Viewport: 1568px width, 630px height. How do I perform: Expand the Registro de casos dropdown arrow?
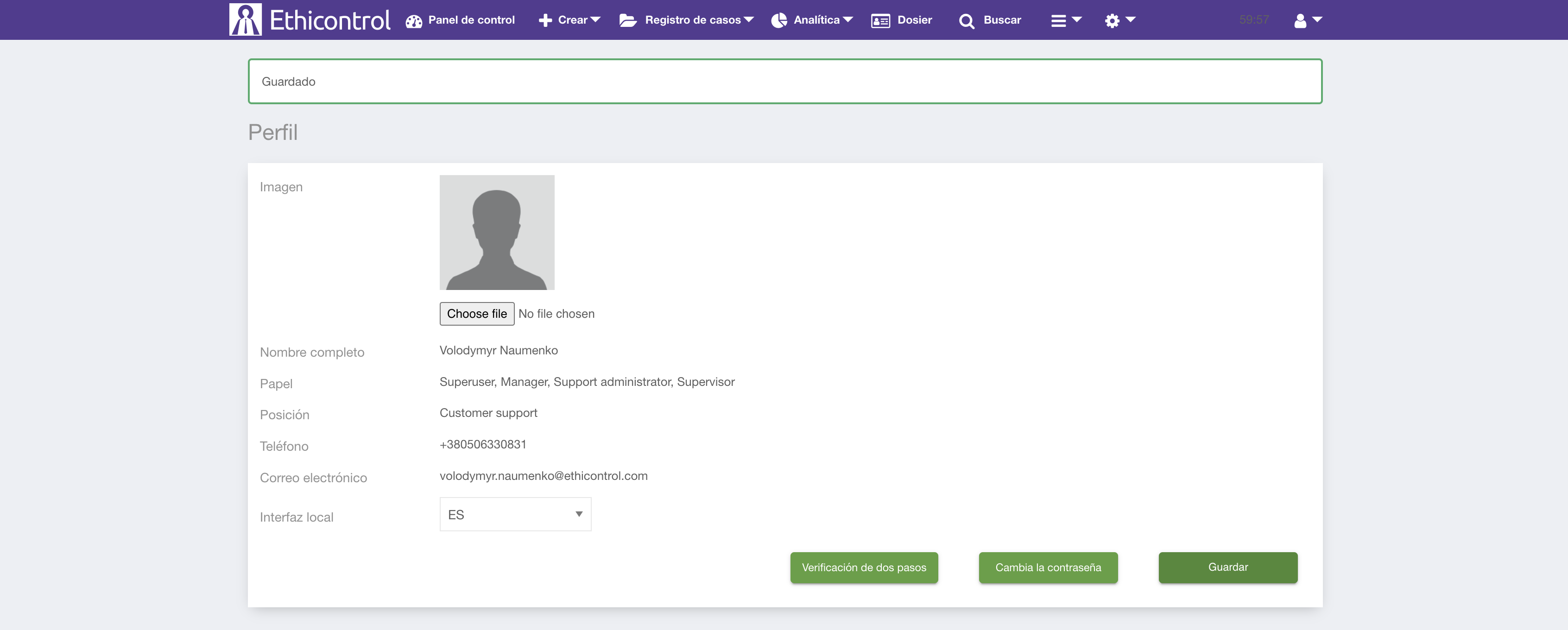[749, 20]
